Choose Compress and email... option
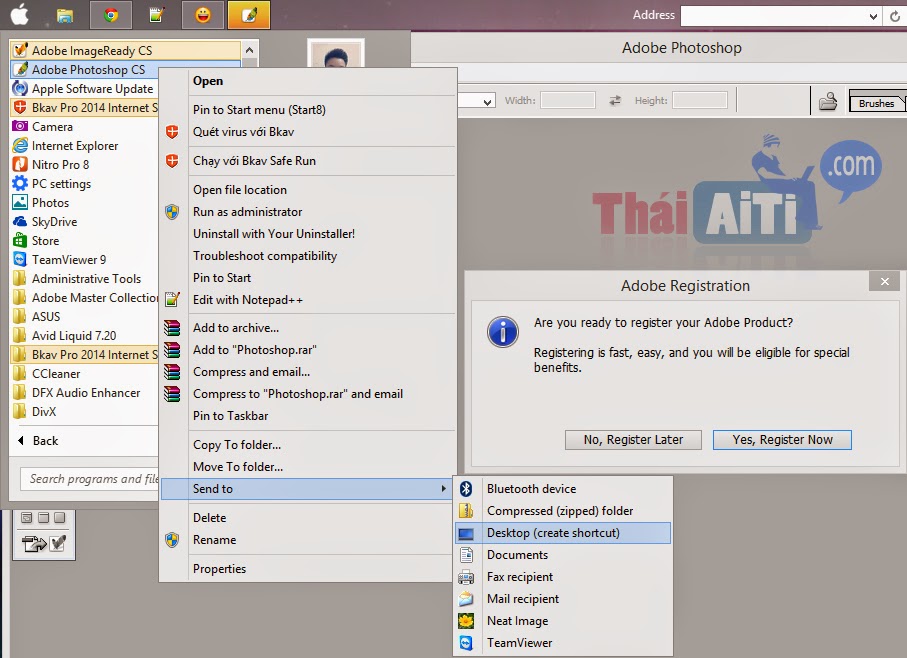Screen dimensions: 907x658 tap(307, 372)
